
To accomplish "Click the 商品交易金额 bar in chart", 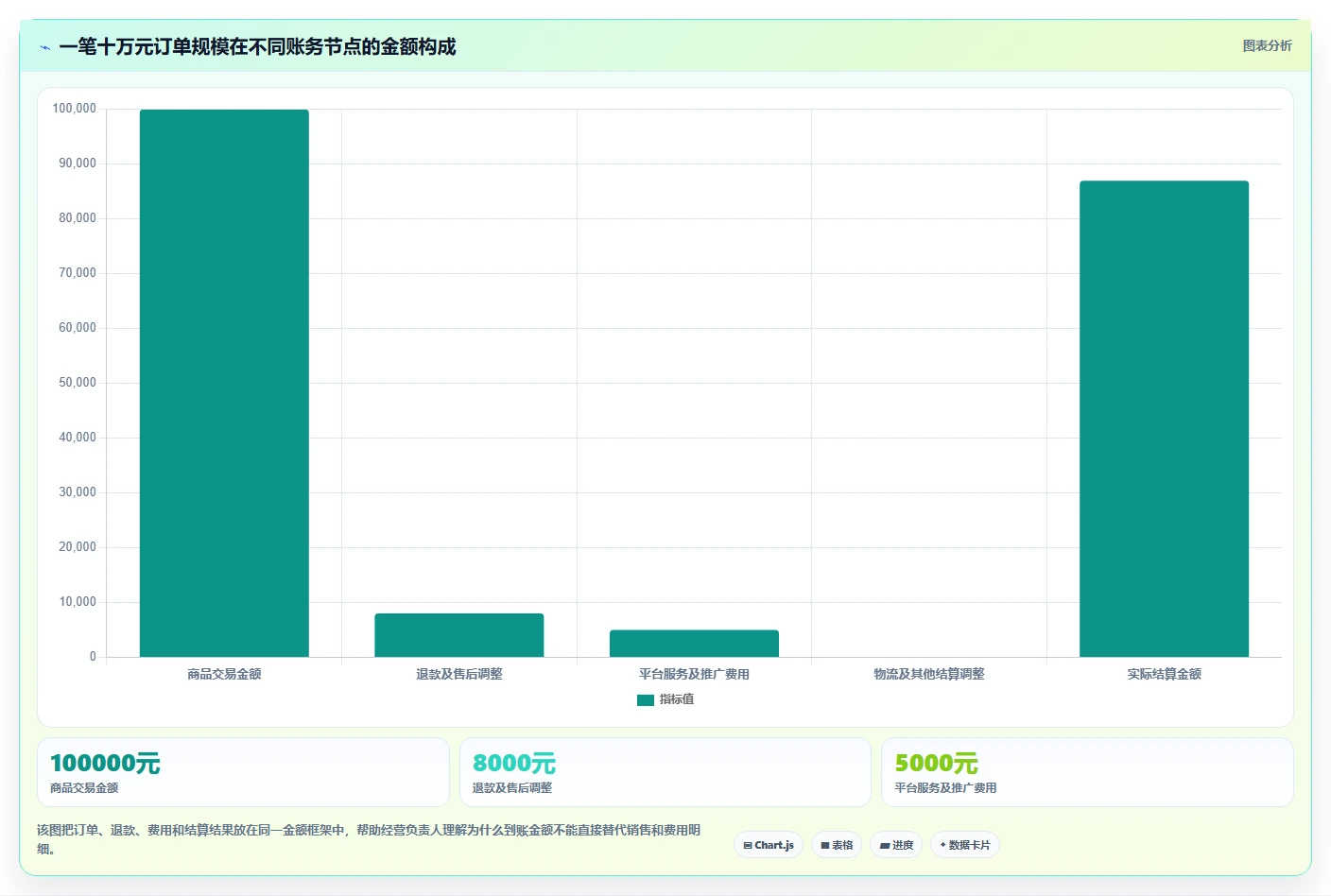I will tap(224, 383).
